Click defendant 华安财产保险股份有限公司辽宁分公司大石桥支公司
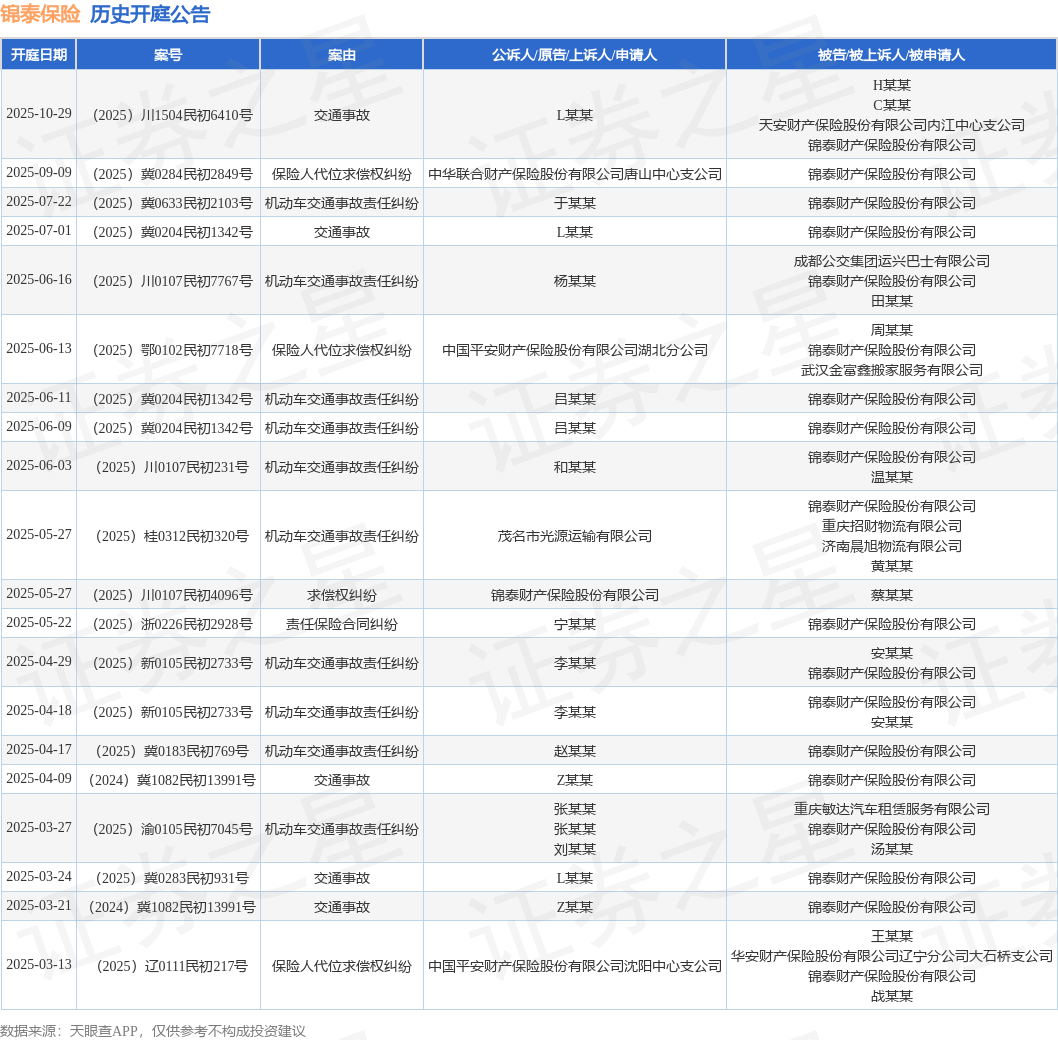1058x1040 pixels. [891, 956]
